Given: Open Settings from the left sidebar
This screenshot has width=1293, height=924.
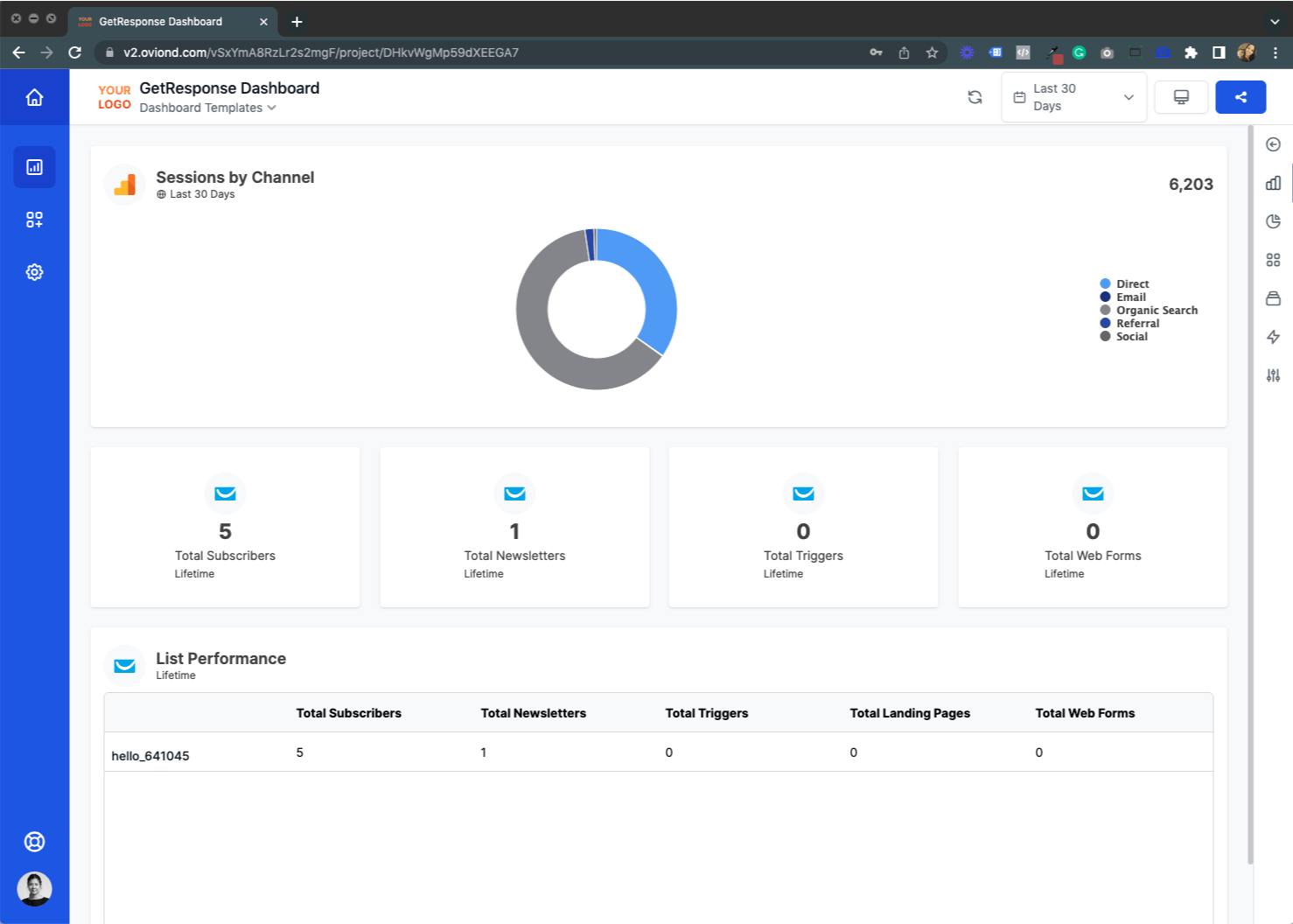Looking at the screenshot, I should tap(34, 272).
